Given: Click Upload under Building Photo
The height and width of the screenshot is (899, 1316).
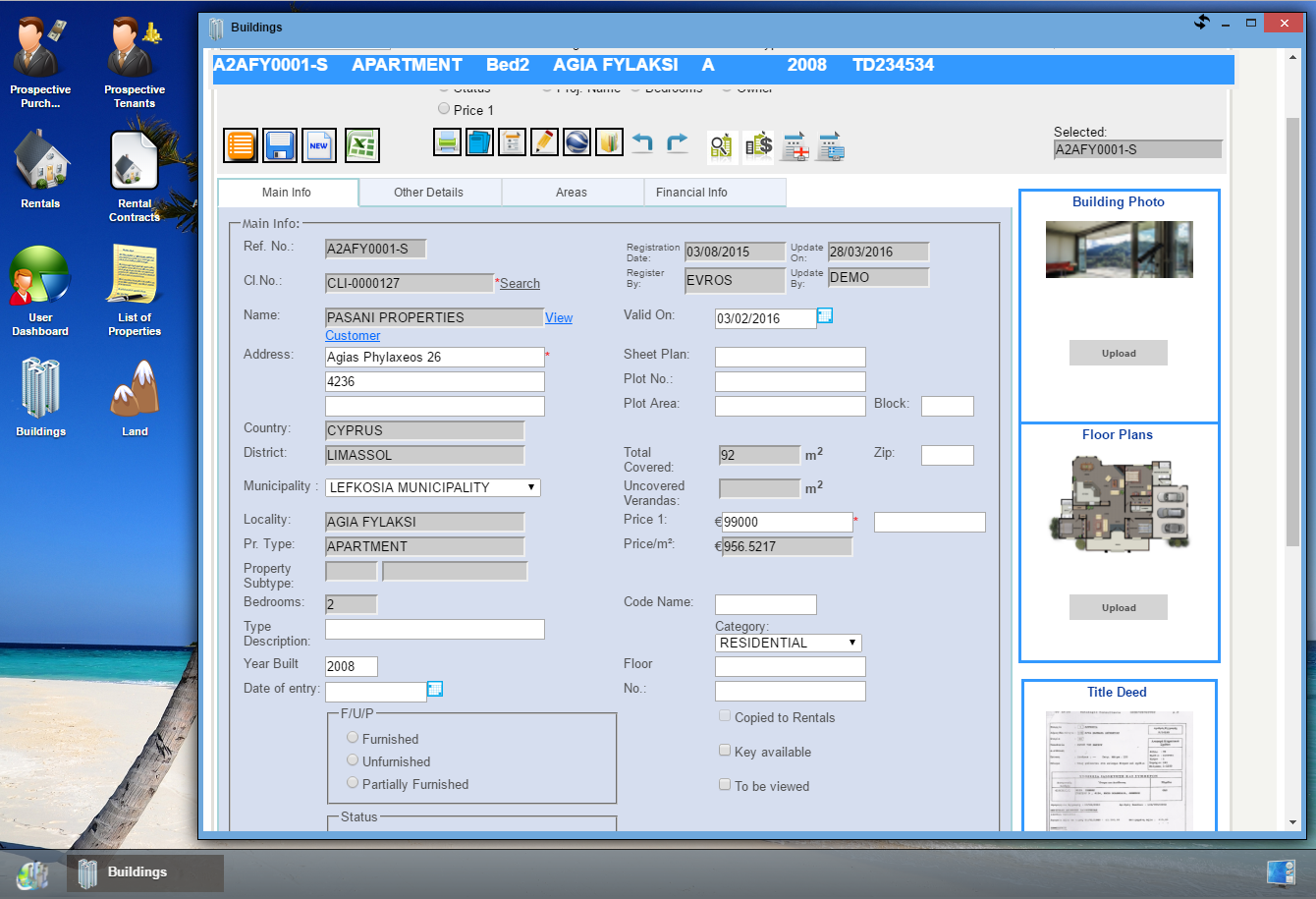Looking at the screenshot, I should click(x=1119, y=354).
